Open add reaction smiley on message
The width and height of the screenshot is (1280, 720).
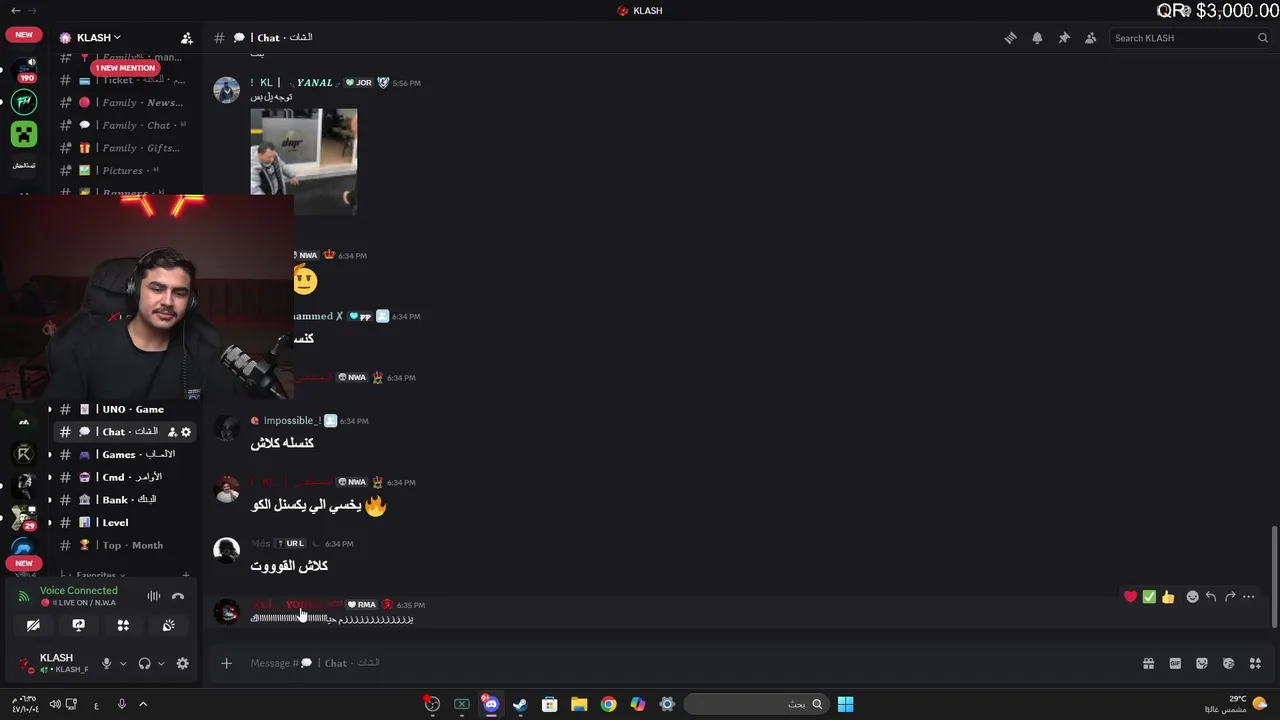coord(1192,597)
